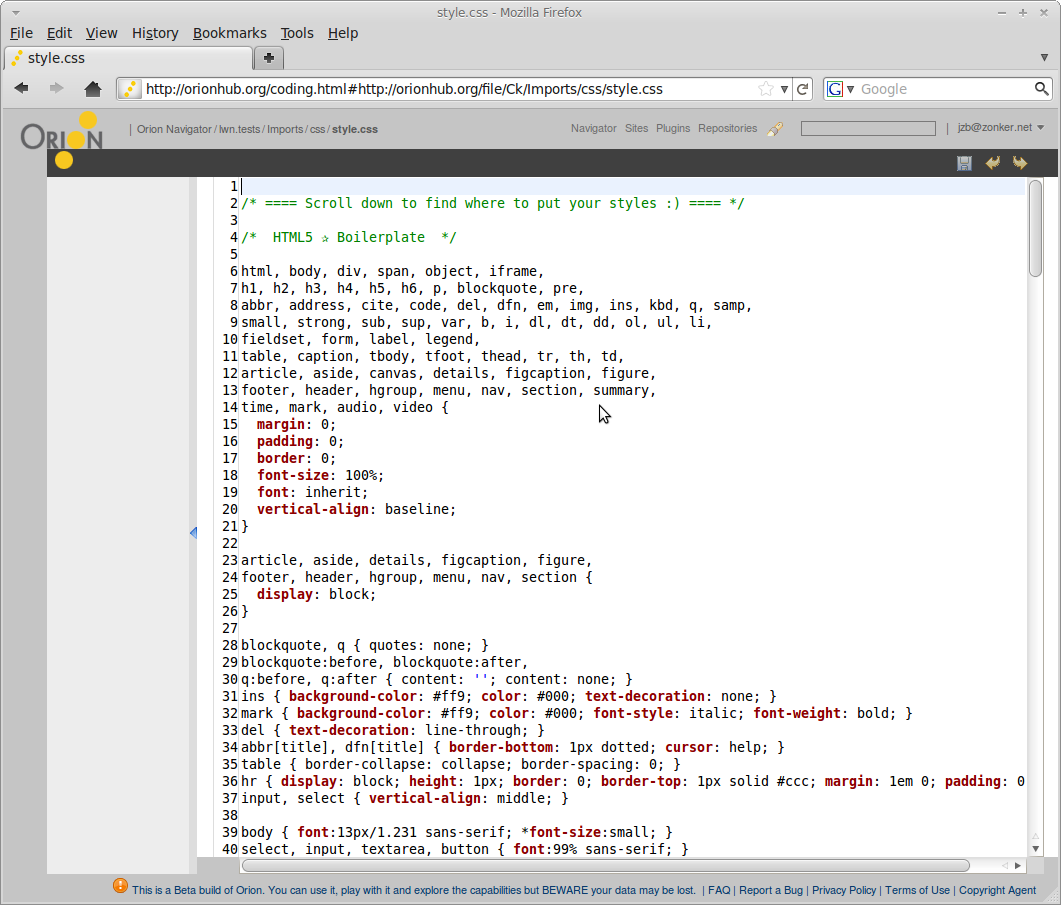Click the css breadcrumb folder link
This screenshot has width=1061, height=905.
pyautogui.click(x=317, y=129)
